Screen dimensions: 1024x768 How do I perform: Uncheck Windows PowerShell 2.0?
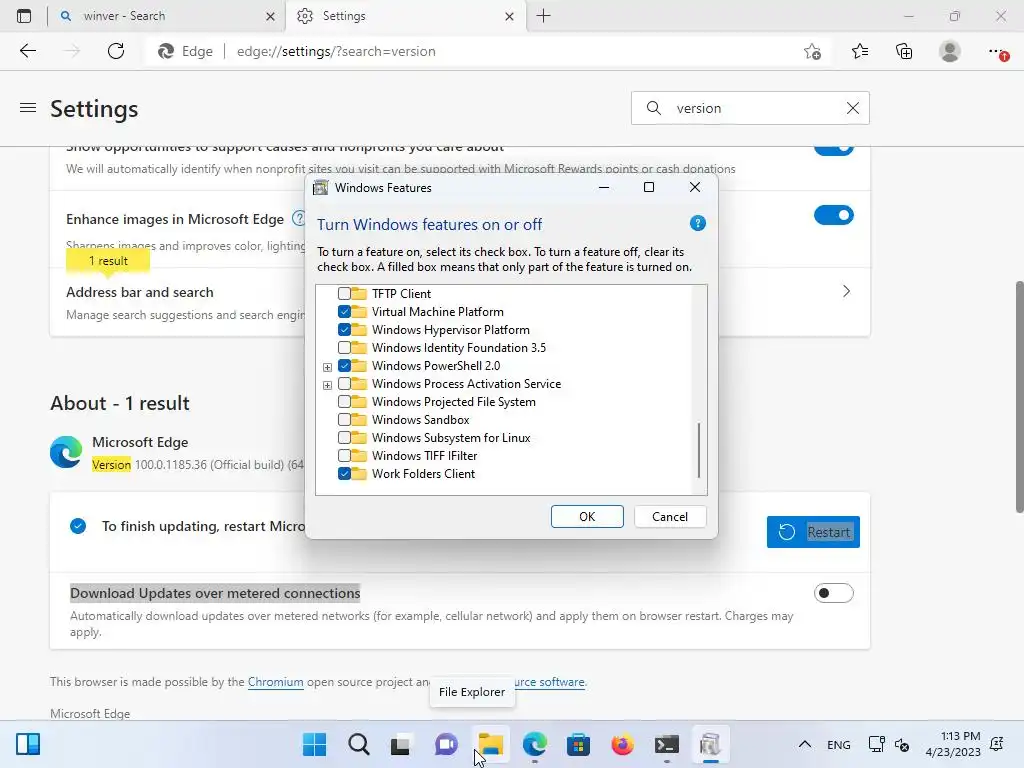point(344,366)
